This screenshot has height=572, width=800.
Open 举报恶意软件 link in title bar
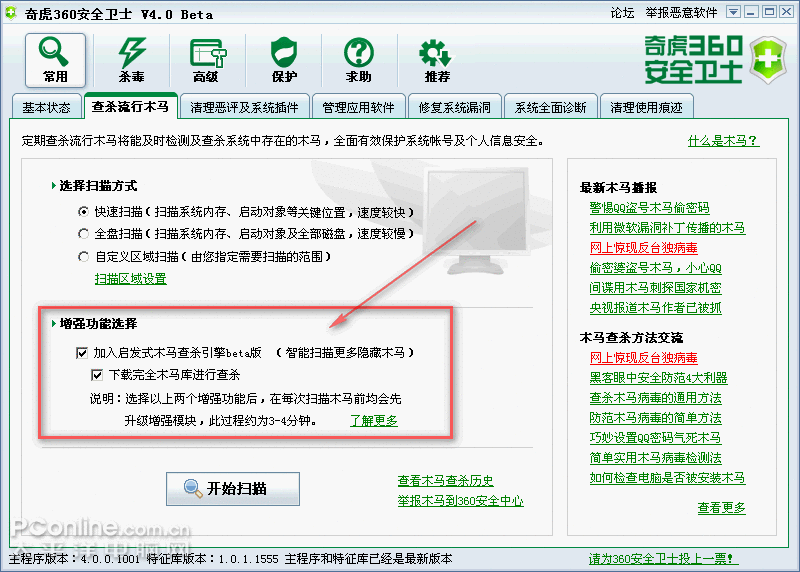[x=681, y=13]
